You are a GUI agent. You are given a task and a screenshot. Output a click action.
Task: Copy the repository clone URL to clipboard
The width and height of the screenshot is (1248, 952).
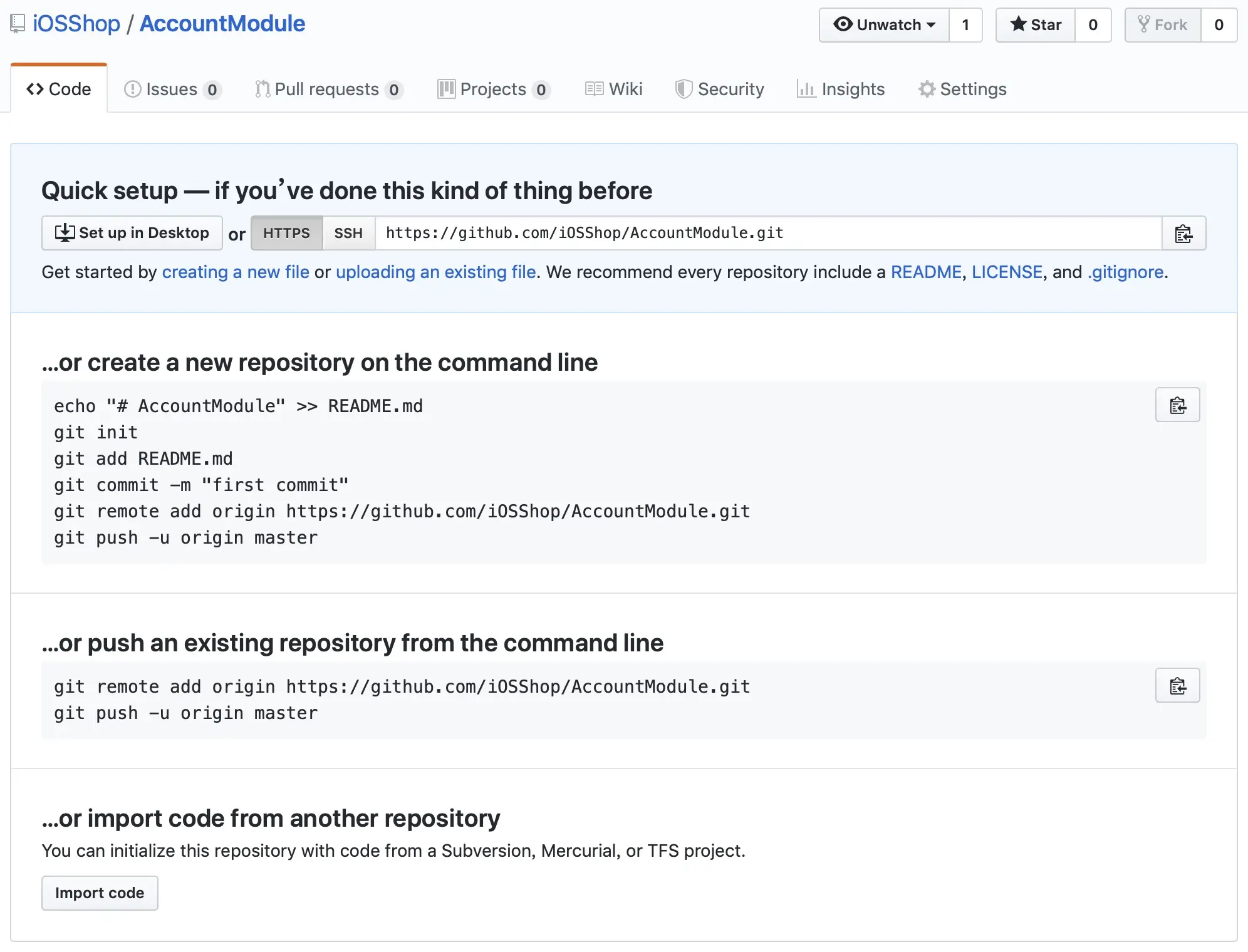pyautogui.click(x=1183, y=233)
